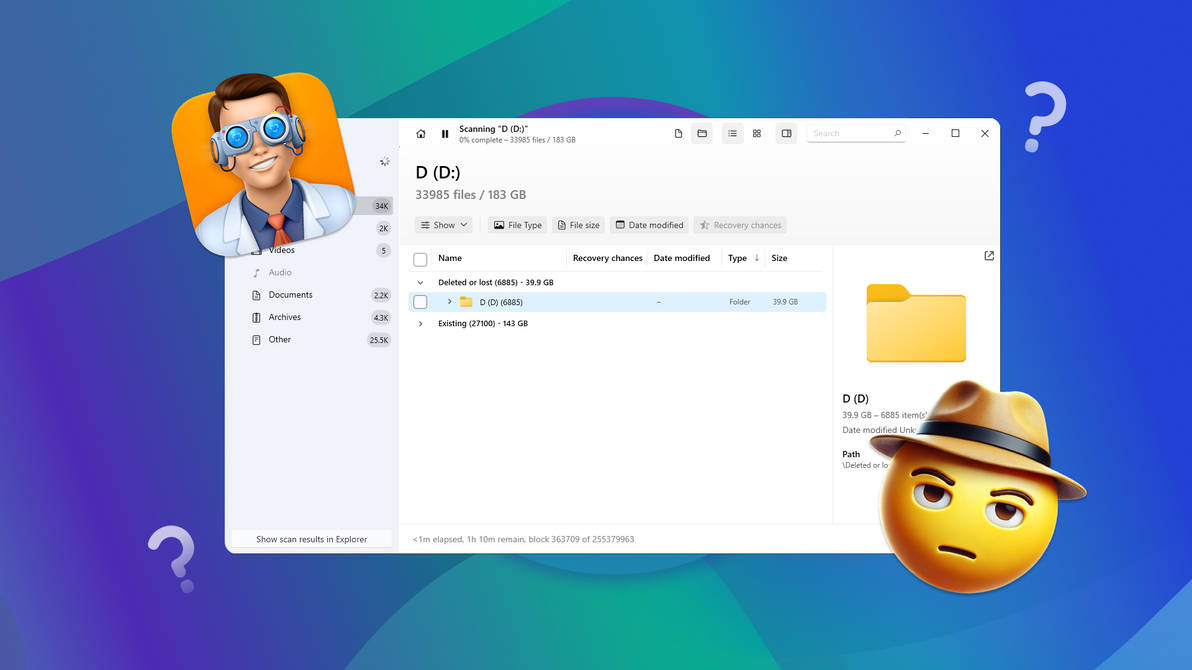Switch to folder tree view icon
The width and height of the screenshot is (1192, 670).
[x=702, y=133]
